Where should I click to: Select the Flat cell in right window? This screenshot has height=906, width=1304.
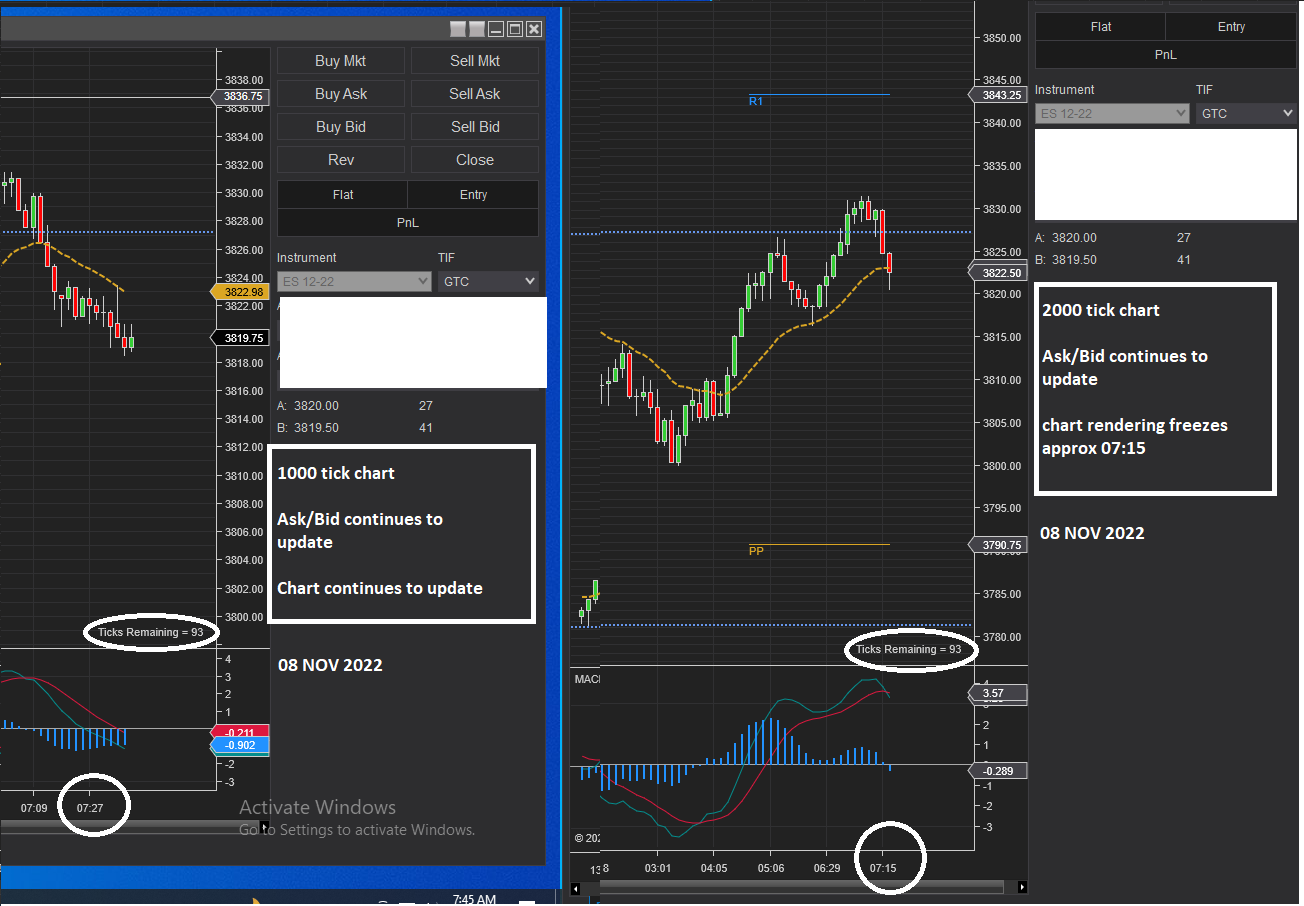coord(1101,27)
